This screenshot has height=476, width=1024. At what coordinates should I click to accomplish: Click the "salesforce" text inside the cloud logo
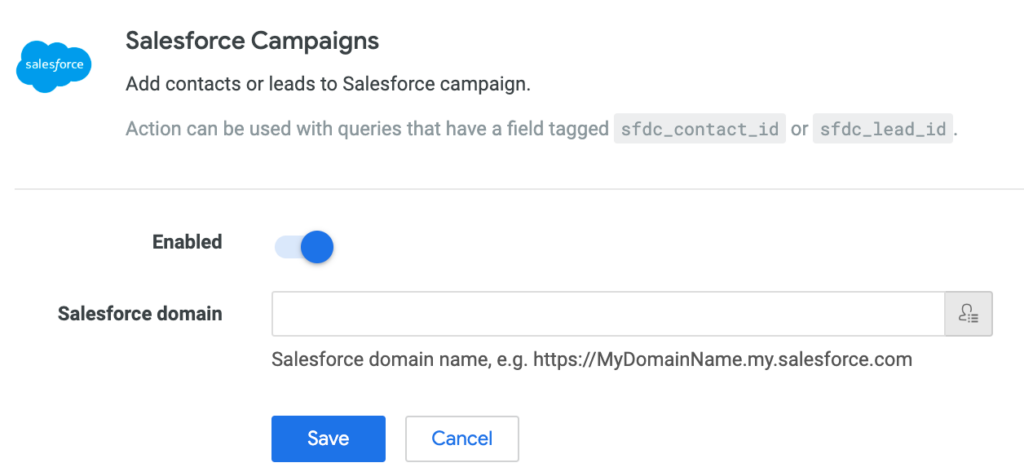55,66
